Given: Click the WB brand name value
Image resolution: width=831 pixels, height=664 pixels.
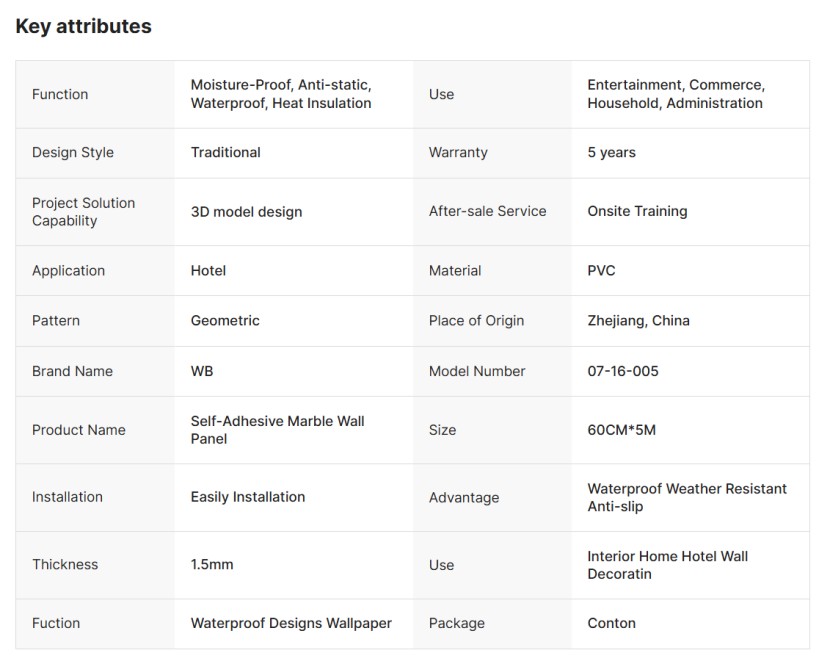Looking at the screenshot, I should pyautogui.click(x=202, y=371).
